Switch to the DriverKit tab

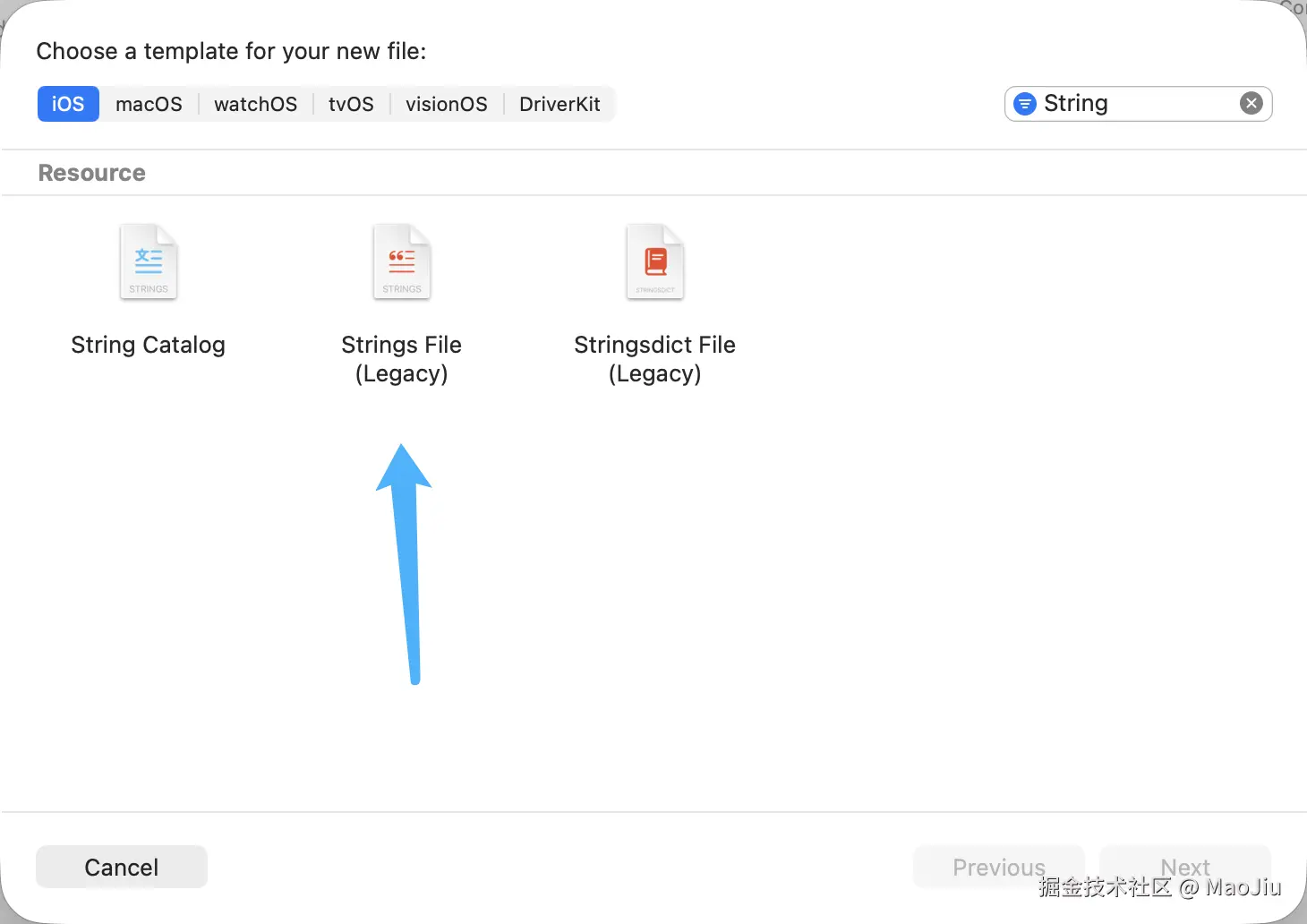(560, 104)
